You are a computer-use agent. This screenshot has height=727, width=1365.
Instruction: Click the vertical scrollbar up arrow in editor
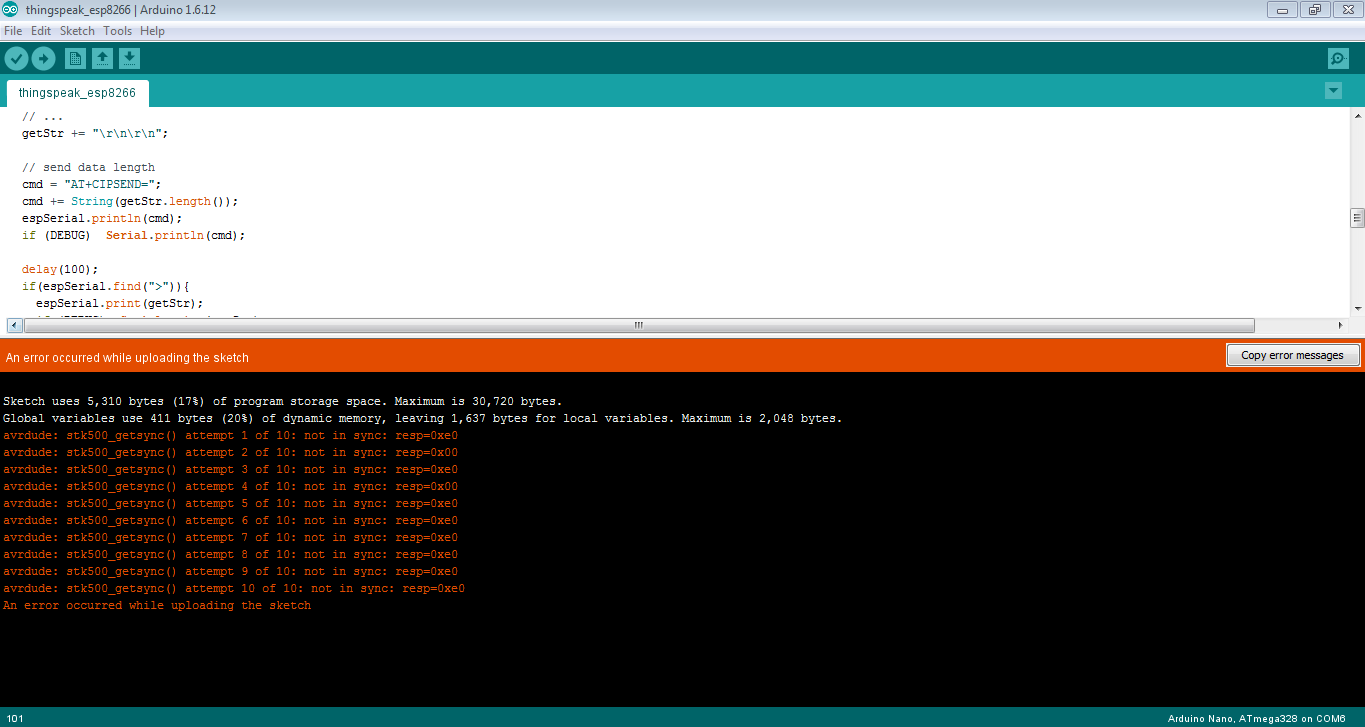point(1357,115)
